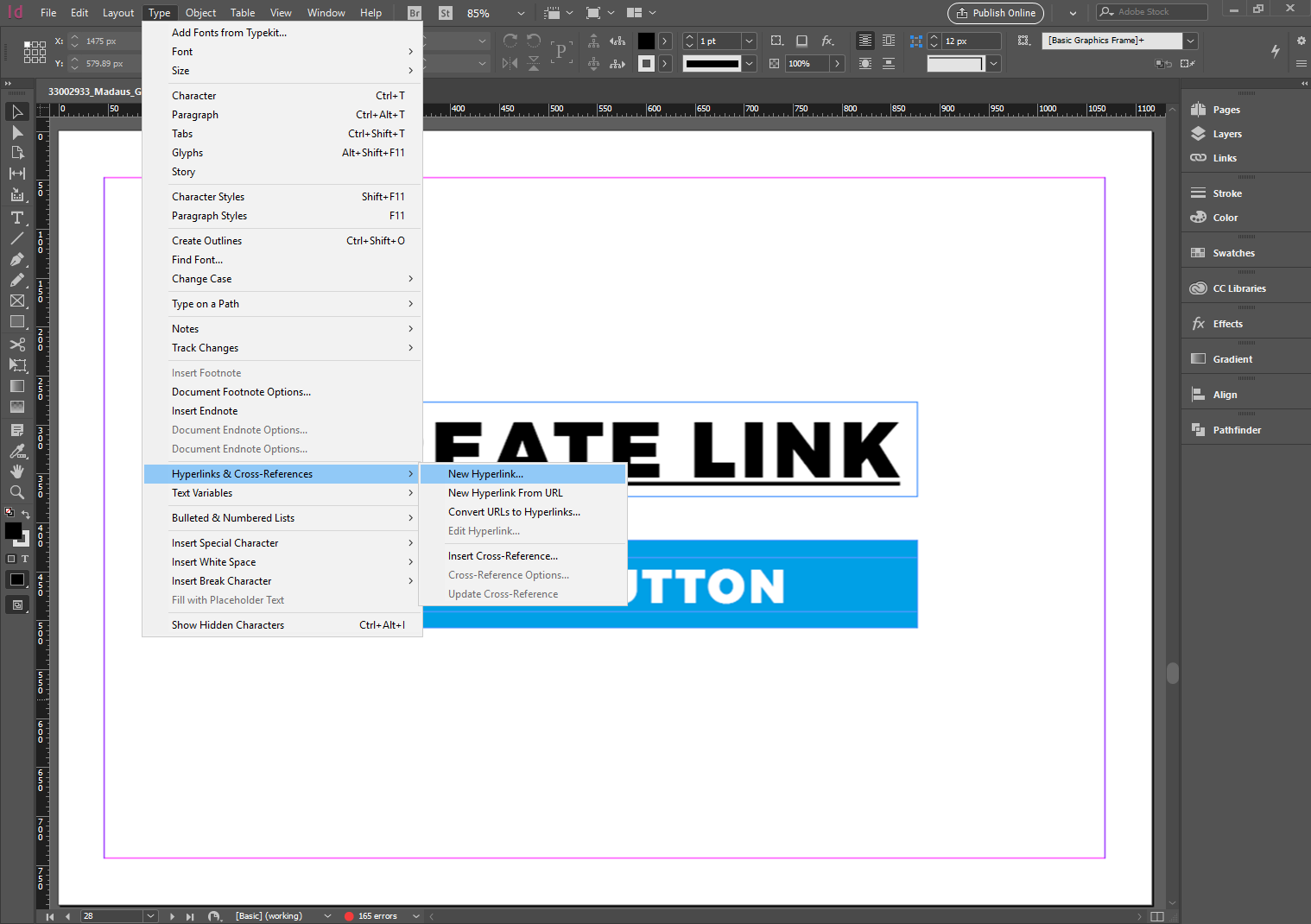Click the black fill color swatch
Image resolution: width=1311 pixels, height=924 pixels.
point(646,41)
